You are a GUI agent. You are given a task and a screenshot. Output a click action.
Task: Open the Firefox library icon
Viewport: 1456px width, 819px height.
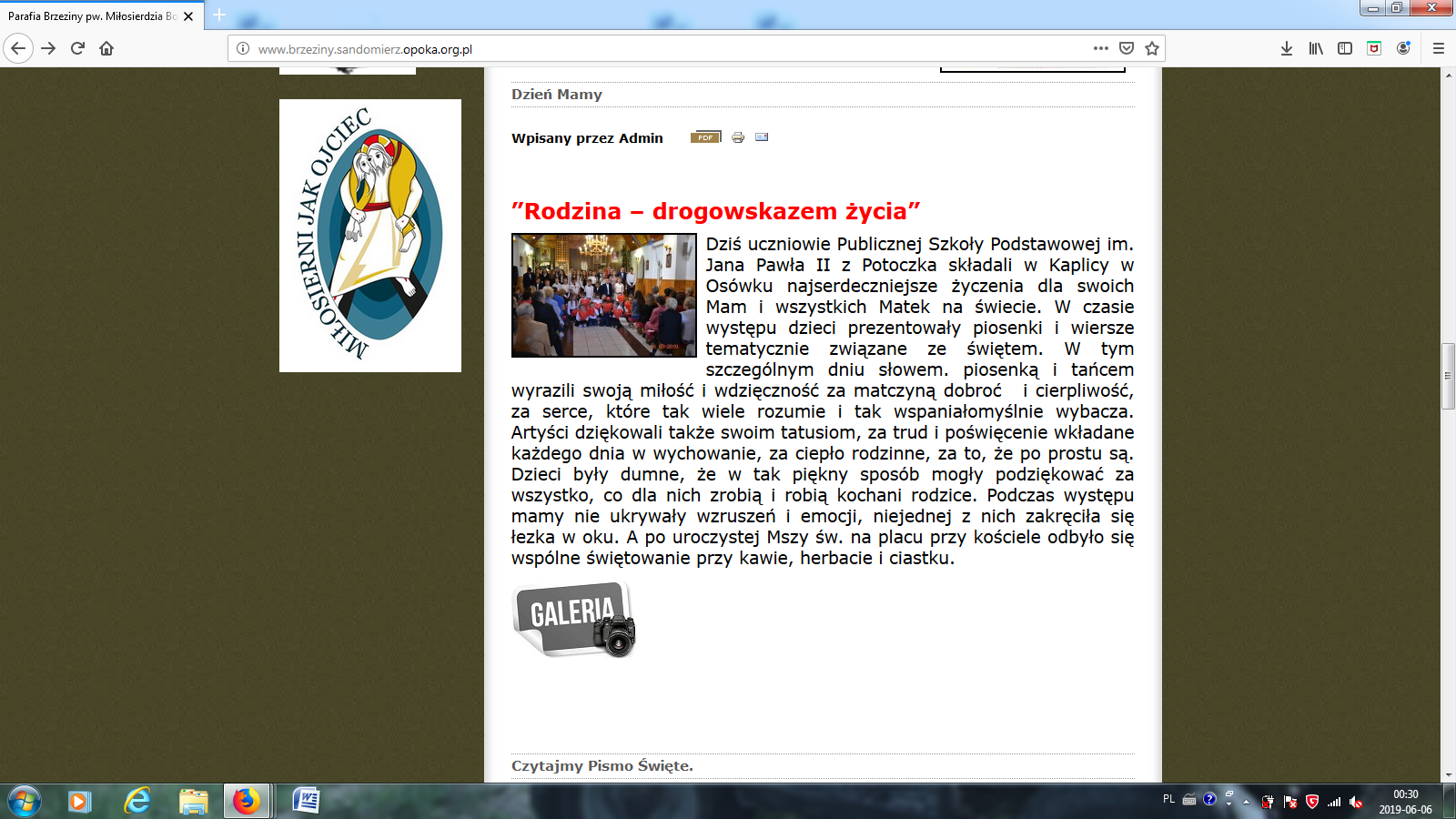coord(1316,48)
